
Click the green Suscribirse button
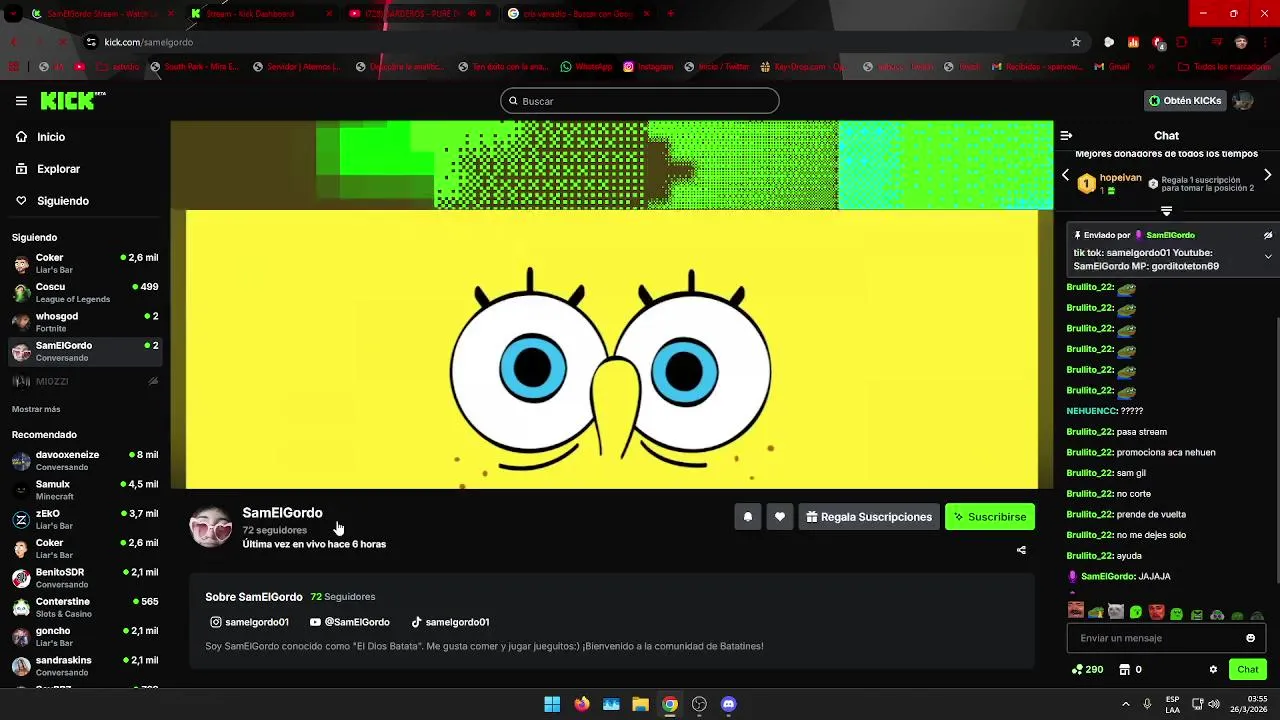click(990, 517)
